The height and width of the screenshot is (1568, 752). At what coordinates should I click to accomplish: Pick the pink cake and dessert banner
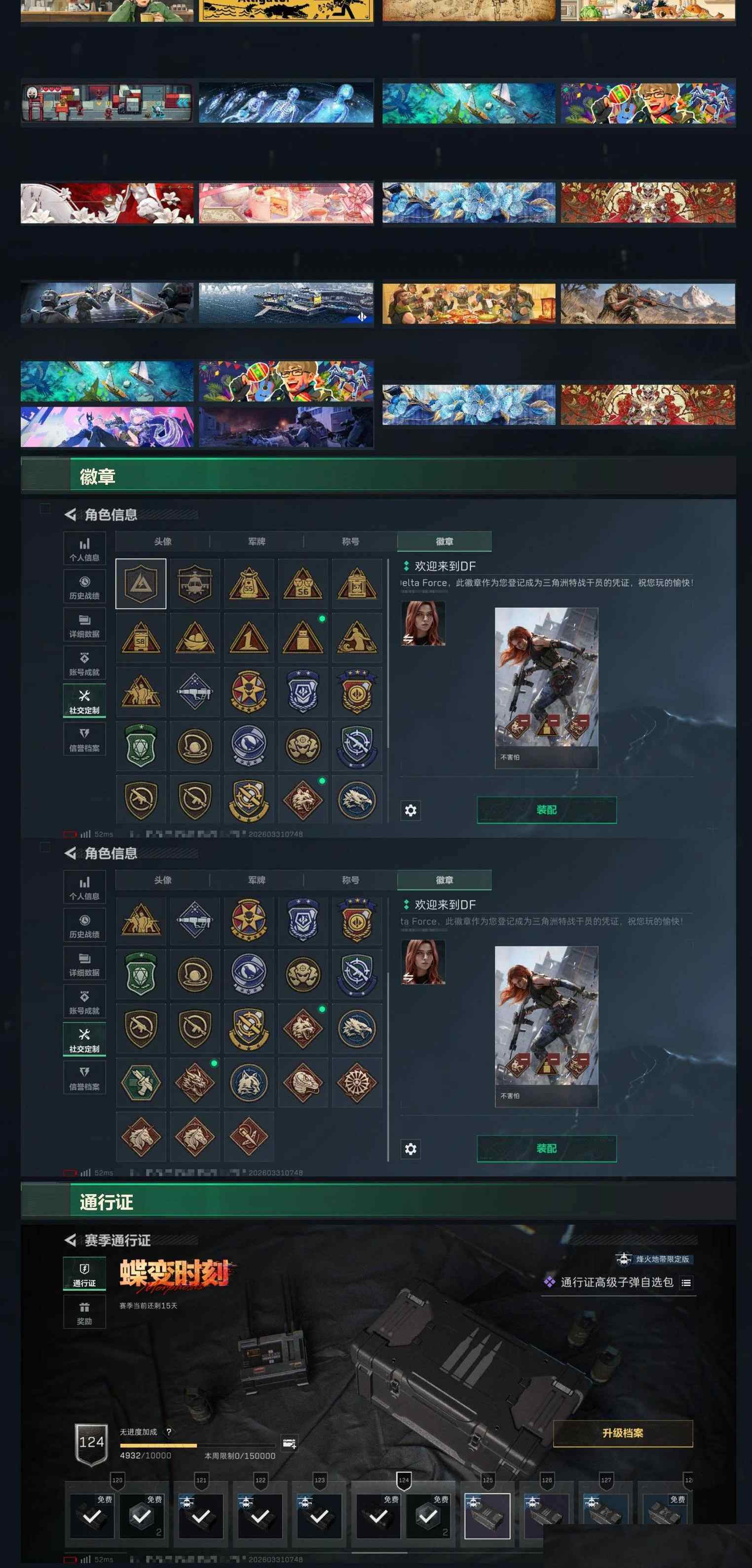(x=286, y=203)
